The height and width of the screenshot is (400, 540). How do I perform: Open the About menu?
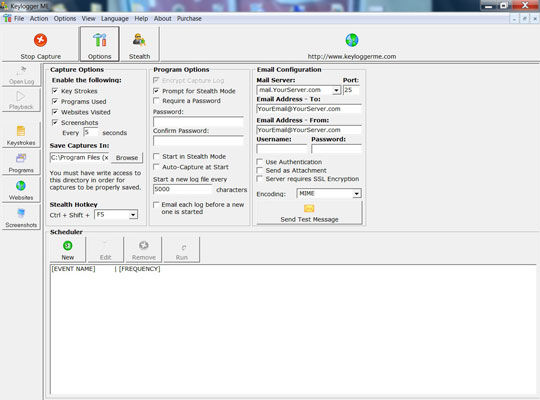tap(163, 19)
